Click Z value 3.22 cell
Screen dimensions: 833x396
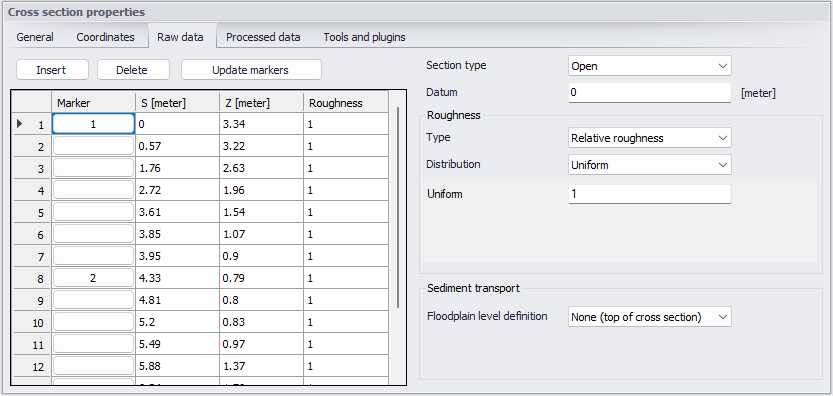click(x=261, y=146)
